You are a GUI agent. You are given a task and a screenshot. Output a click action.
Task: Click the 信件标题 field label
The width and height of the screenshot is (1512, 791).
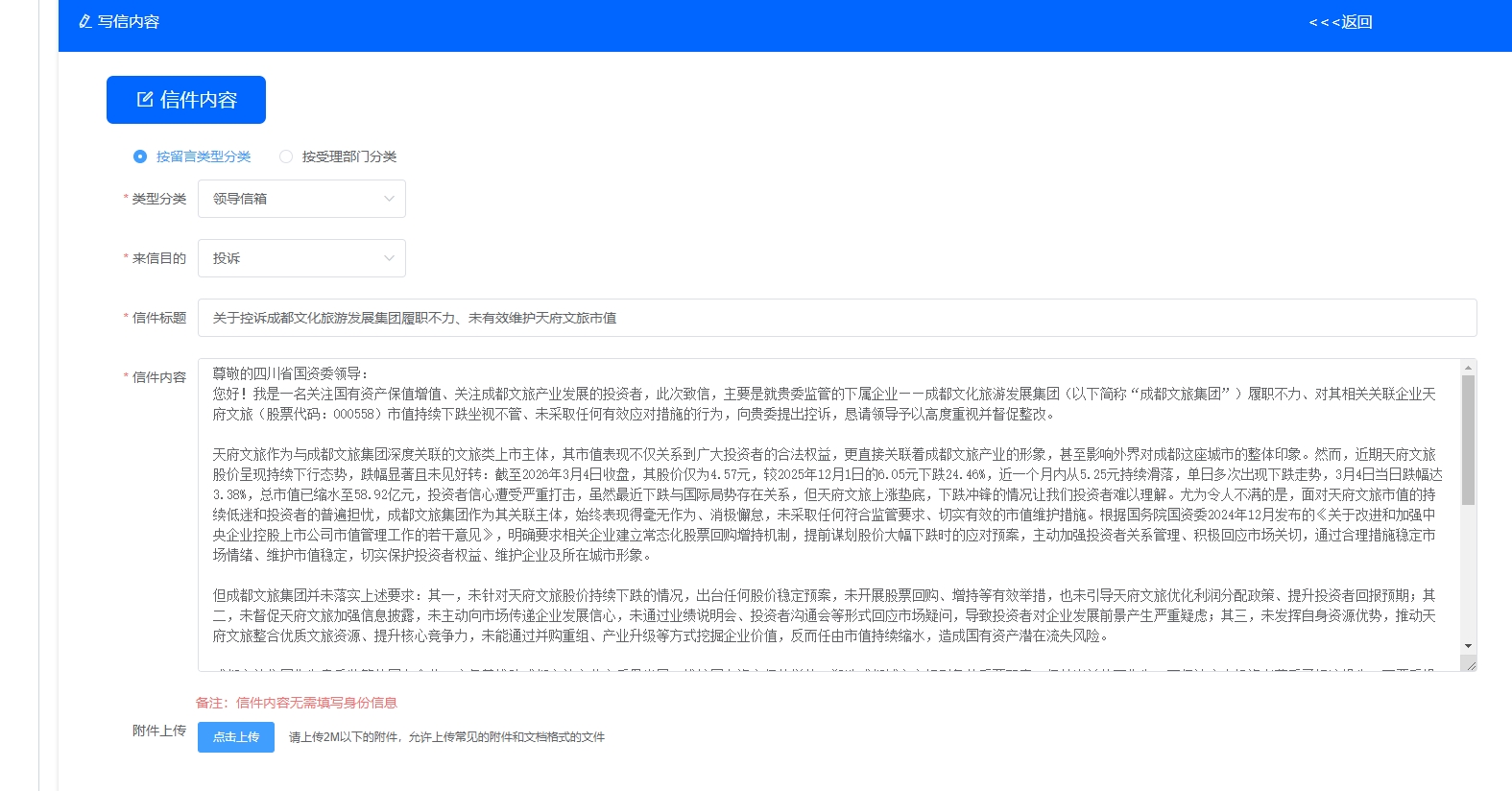159,318
